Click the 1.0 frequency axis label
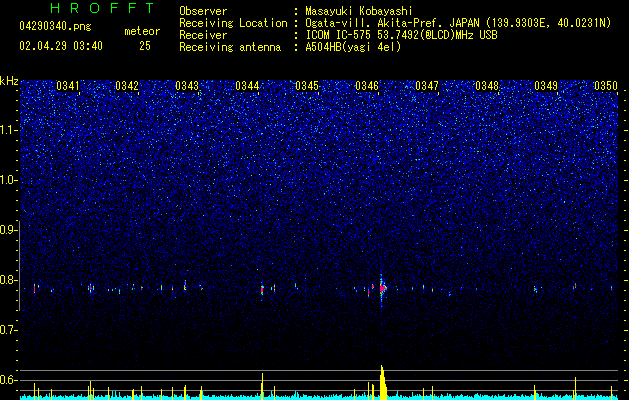 tap(9, 180)
